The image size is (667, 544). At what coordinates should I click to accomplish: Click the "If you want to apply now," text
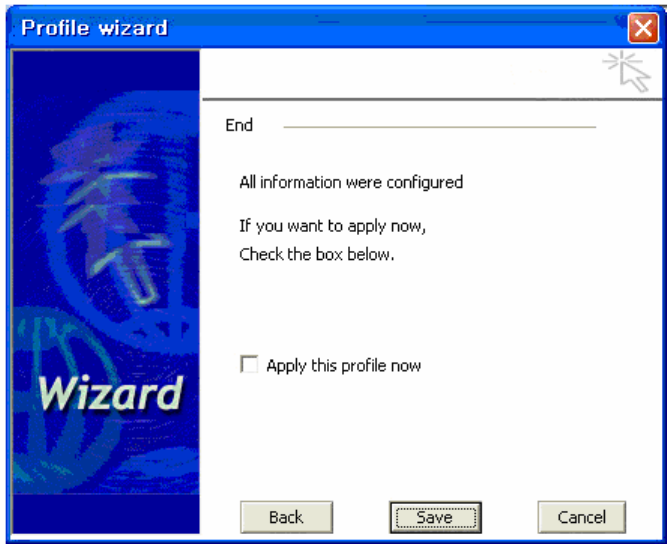pos(332,226)
